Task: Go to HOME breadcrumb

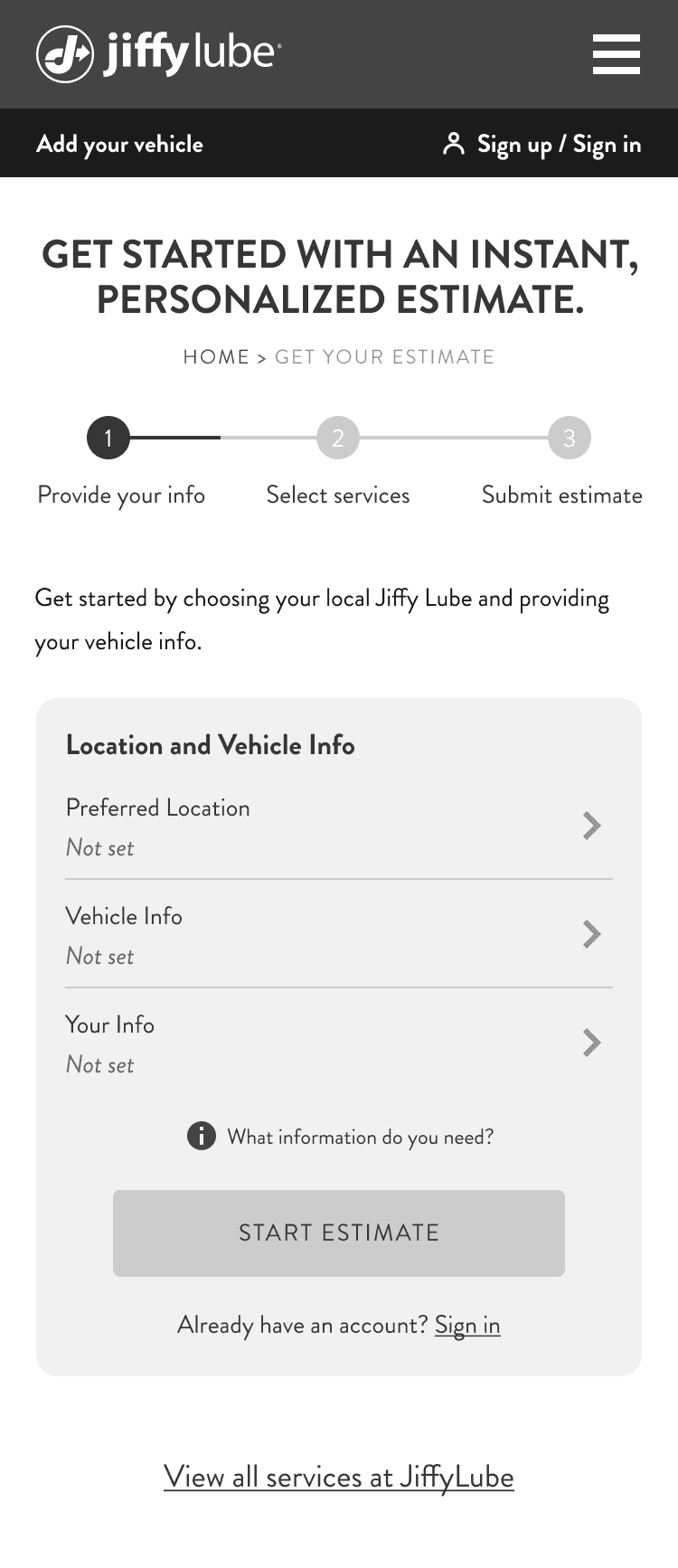Action: tap(216, 356)
